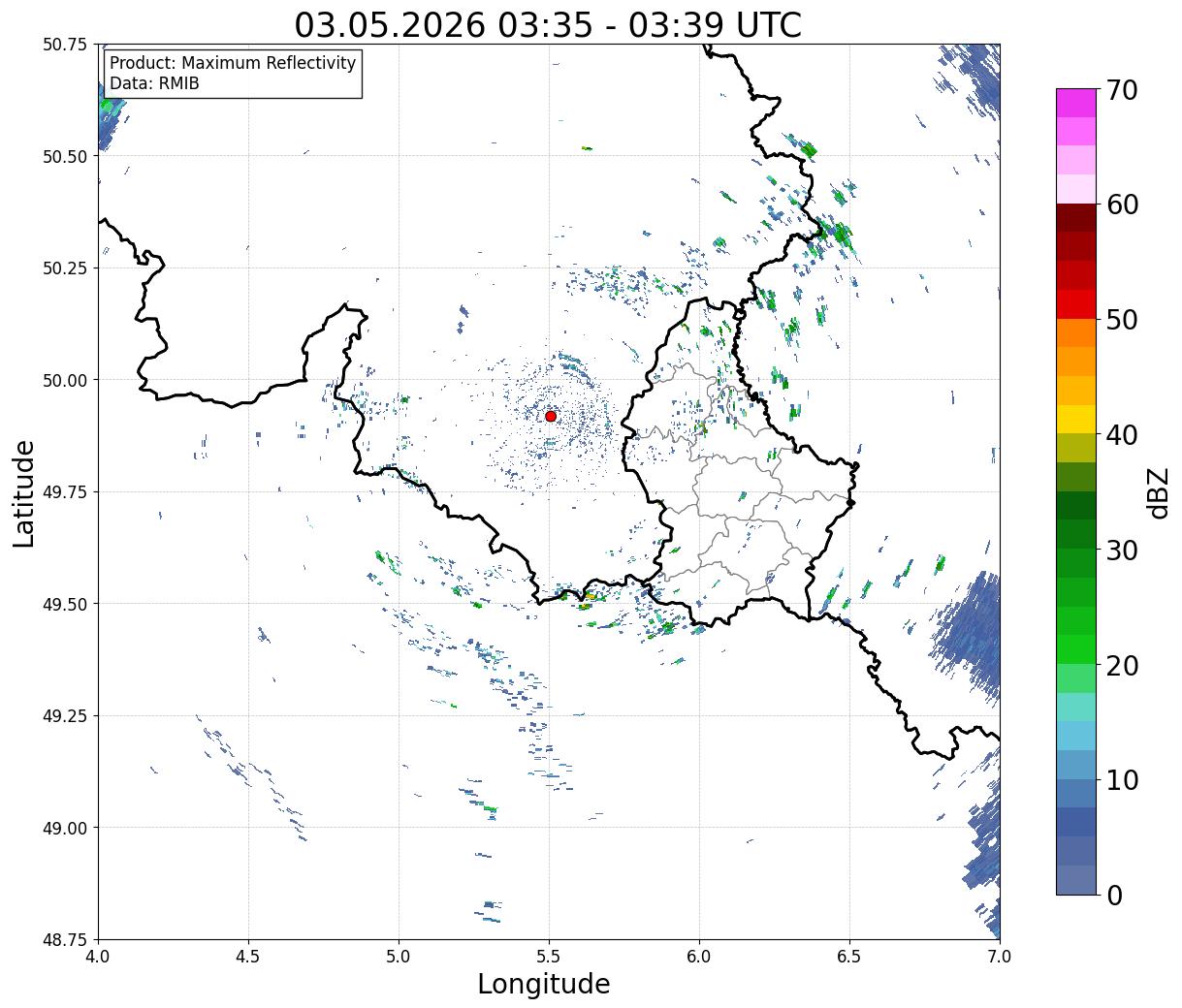Click the yellow 40 dBZ colorbar segment

click(x=1076, y=419)
